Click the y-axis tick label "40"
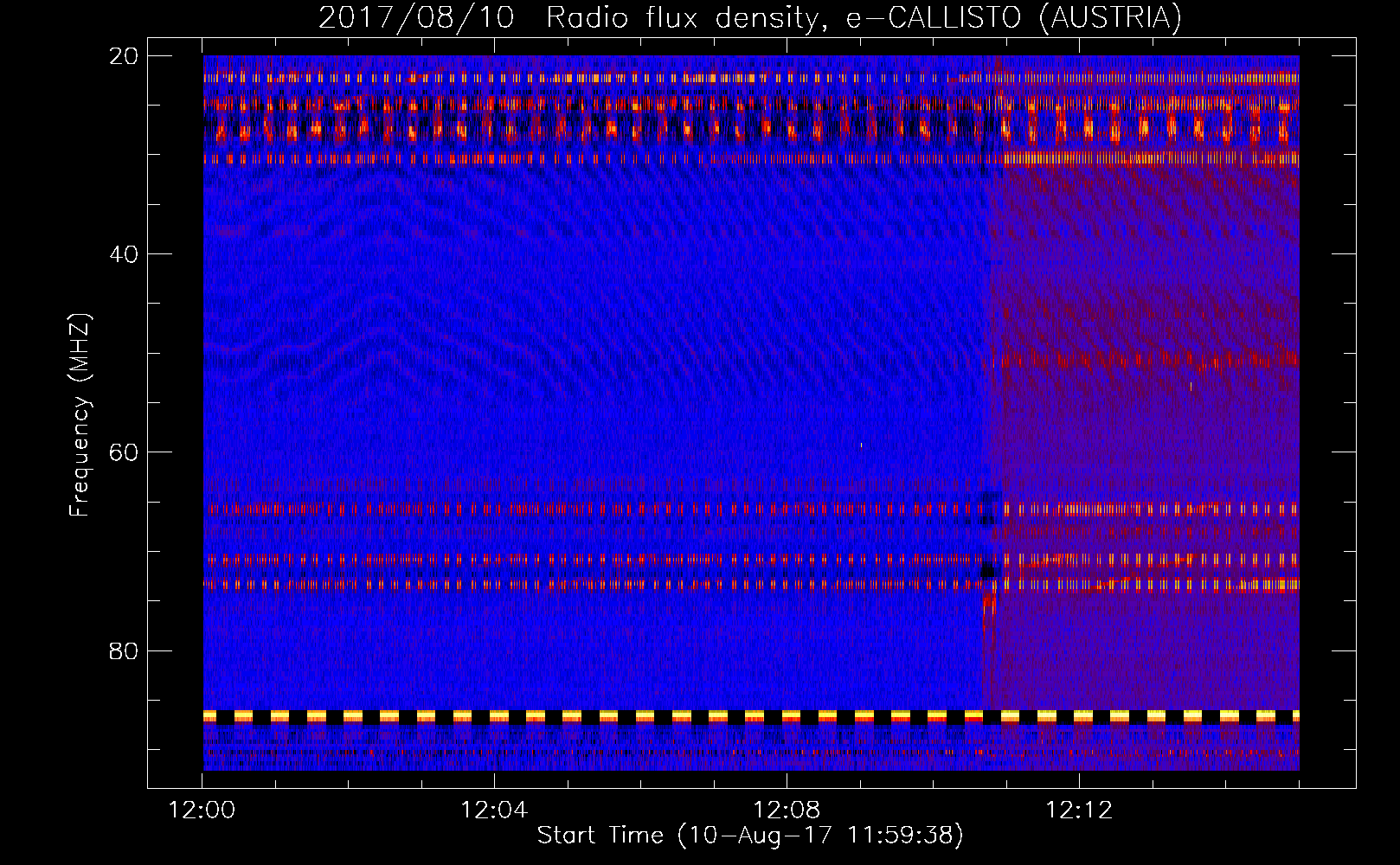This screenshot has width=1400, height=865. [x=124, y=254]
